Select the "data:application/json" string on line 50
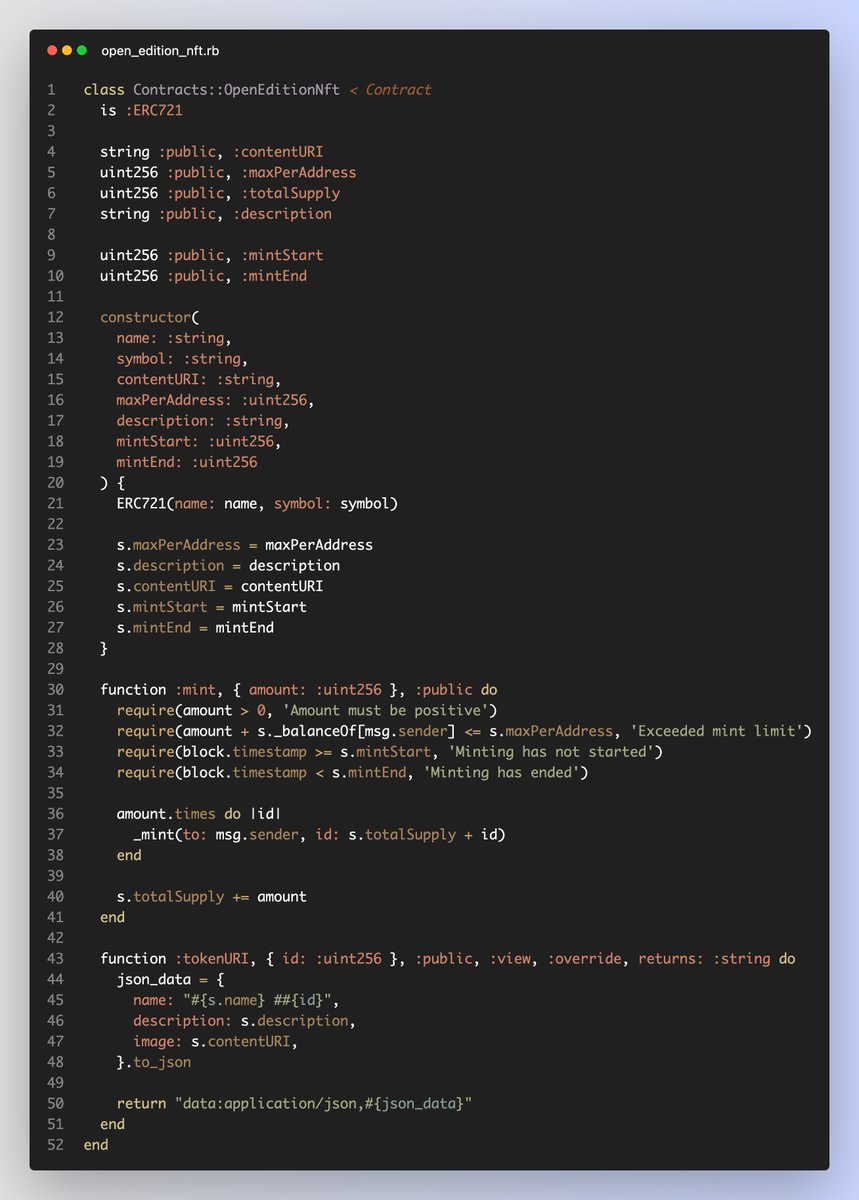 [323, 1103]
